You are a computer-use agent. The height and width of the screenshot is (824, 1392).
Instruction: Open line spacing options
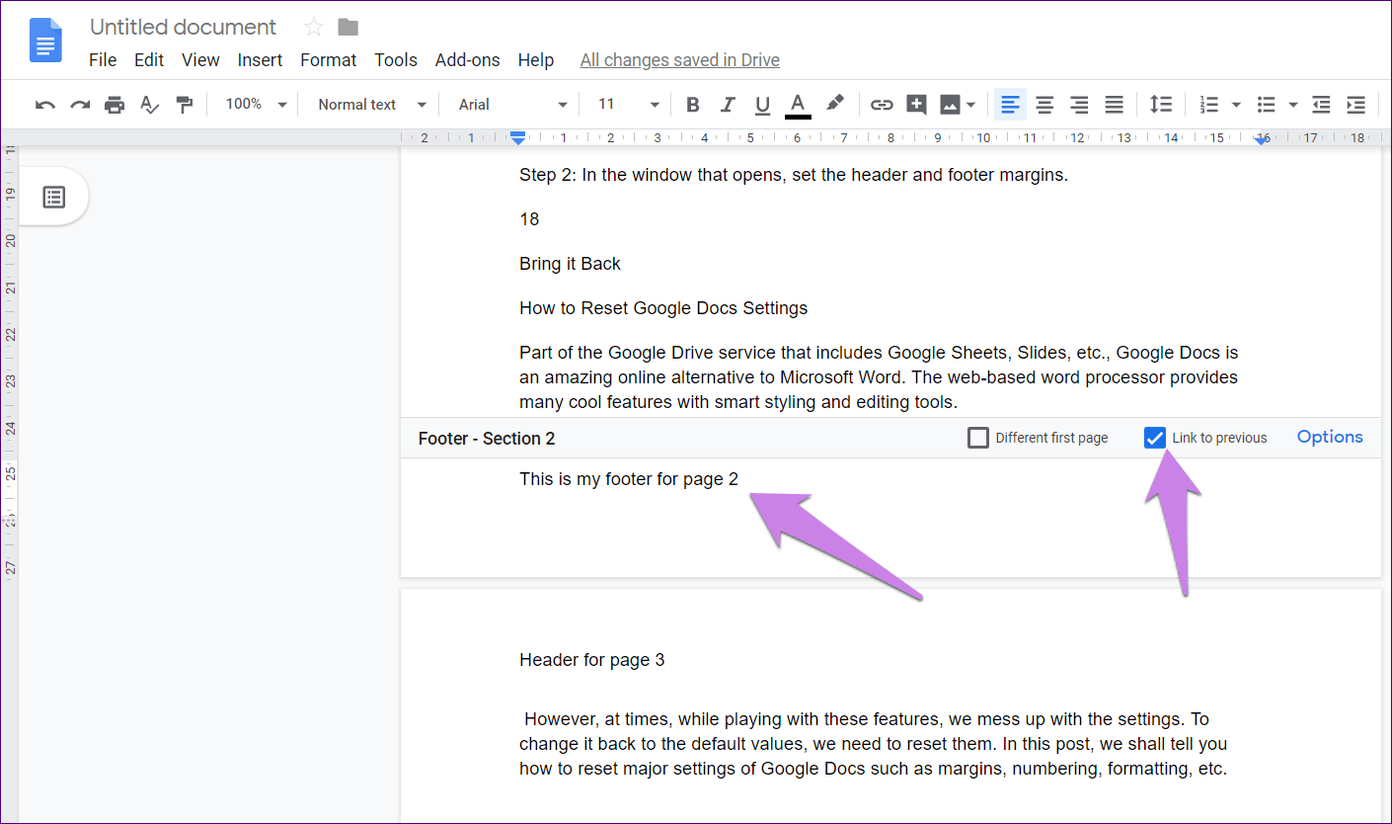click(1160, 105)
